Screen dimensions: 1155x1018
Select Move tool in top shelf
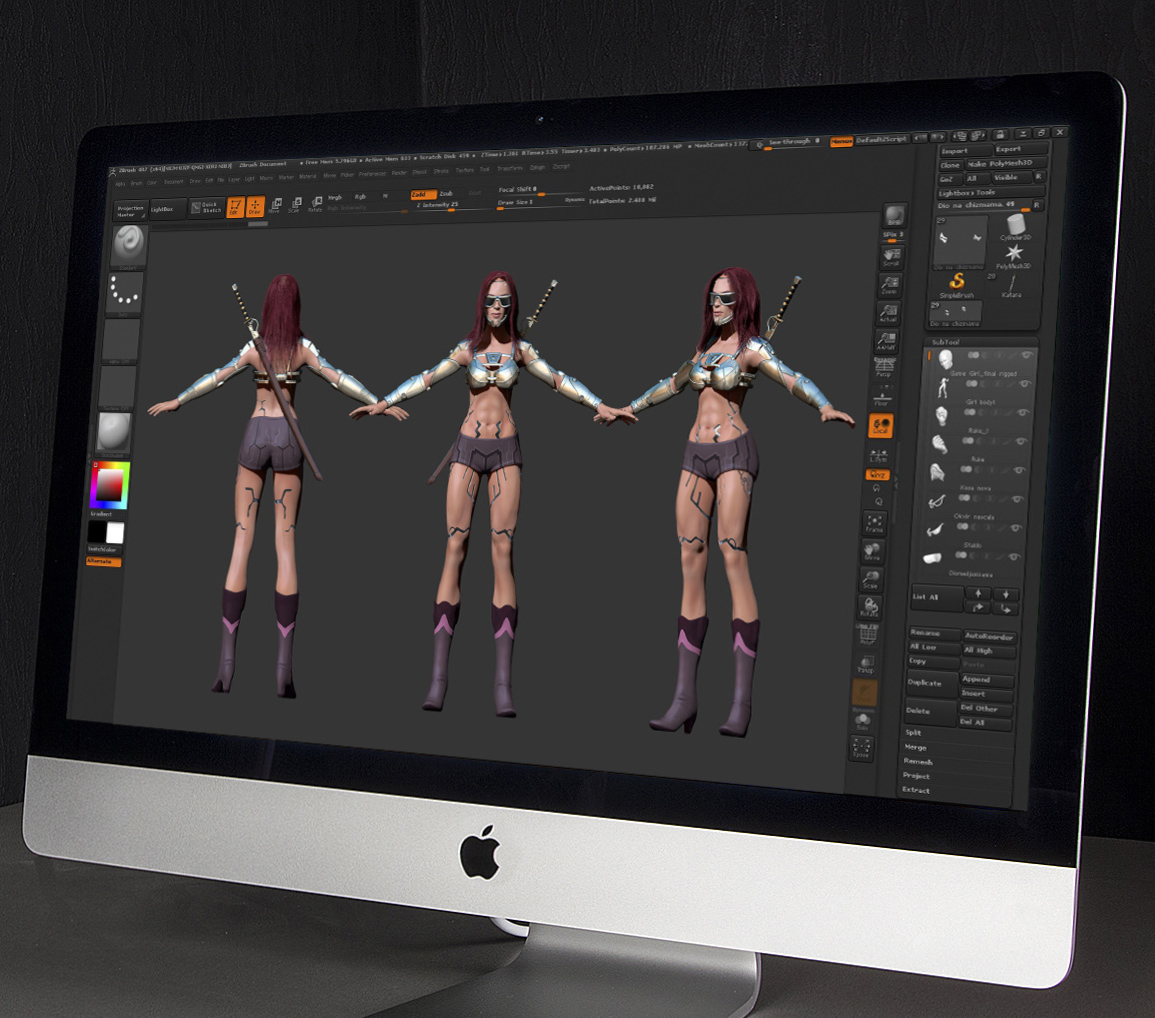[275, 206]
